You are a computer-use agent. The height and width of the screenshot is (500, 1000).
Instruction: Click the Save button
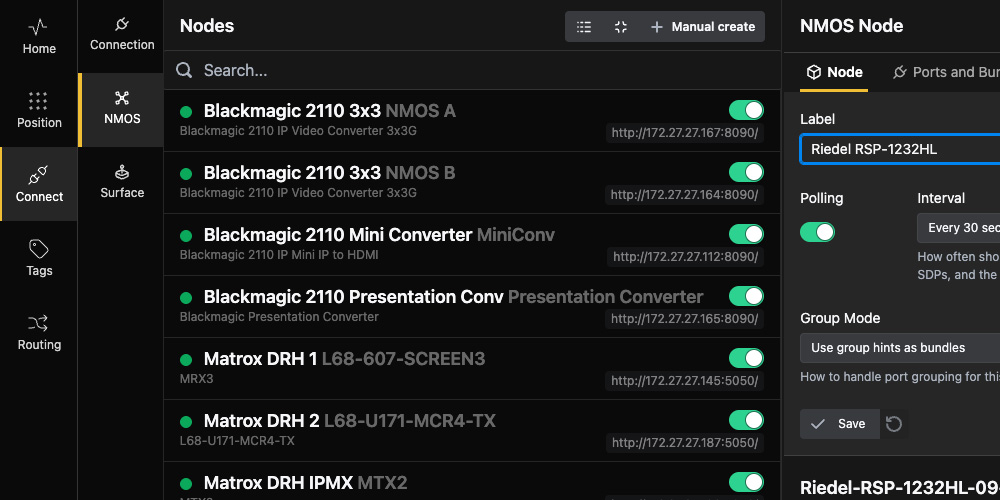click(x=839, y=424)
